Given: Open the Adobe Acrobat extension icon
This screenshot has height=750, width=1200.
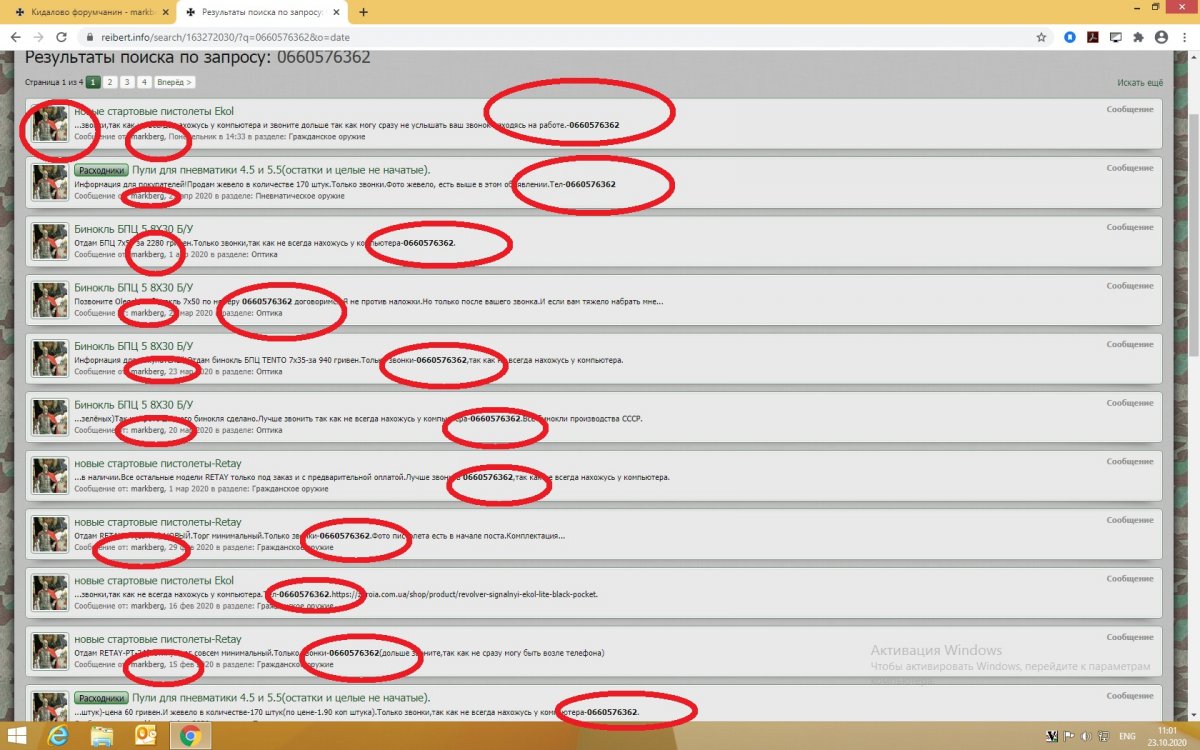Looking at the screenshot, I should pyautogui.click(x=1093, y=37).
